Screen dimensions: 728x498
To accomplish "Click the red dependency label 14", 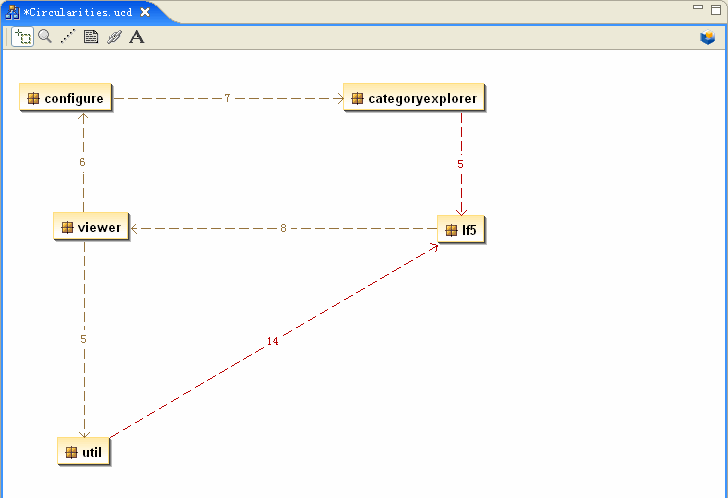I will [273, 341].
